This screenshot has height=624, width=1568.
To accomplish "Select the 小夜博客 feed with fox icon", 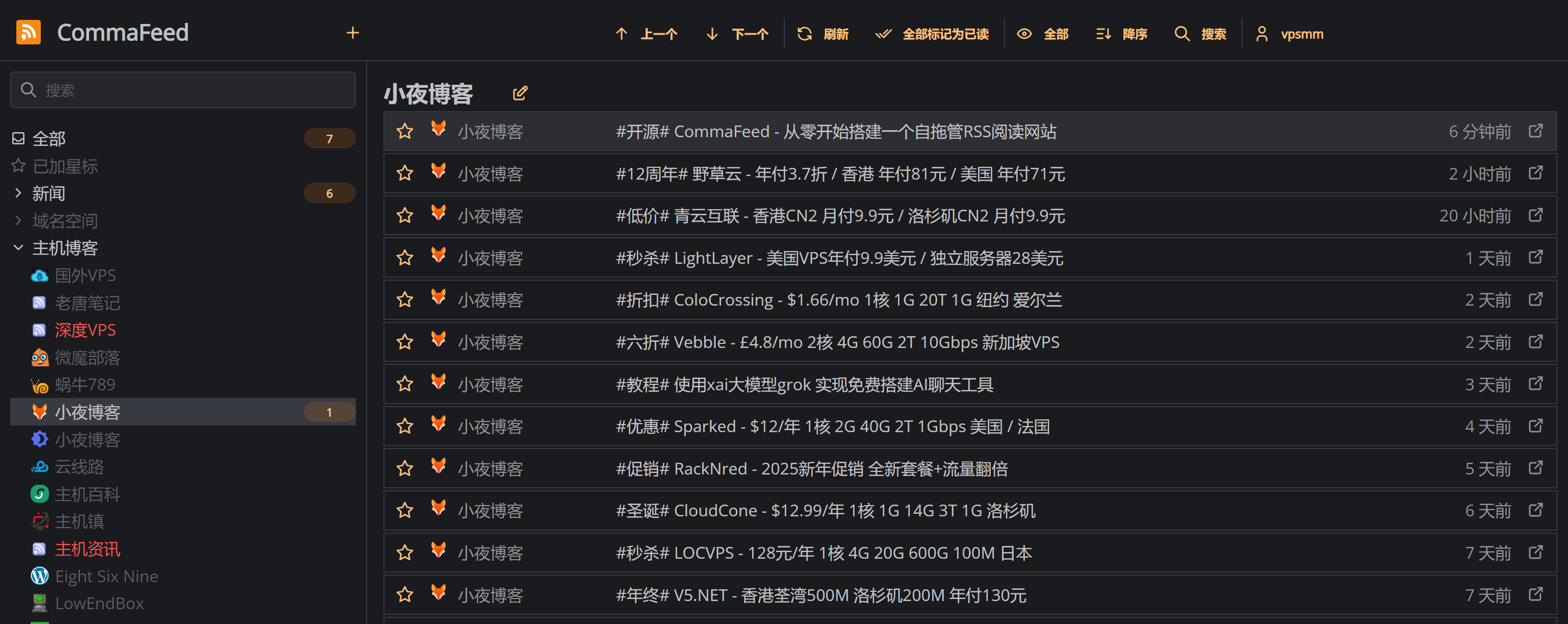I will coord(183,412).
